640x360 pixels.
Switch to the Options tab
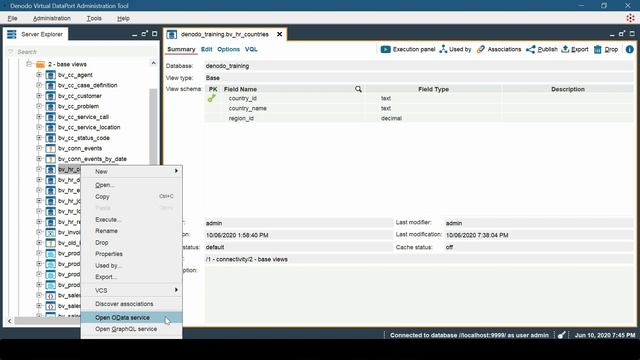[229, 49]
